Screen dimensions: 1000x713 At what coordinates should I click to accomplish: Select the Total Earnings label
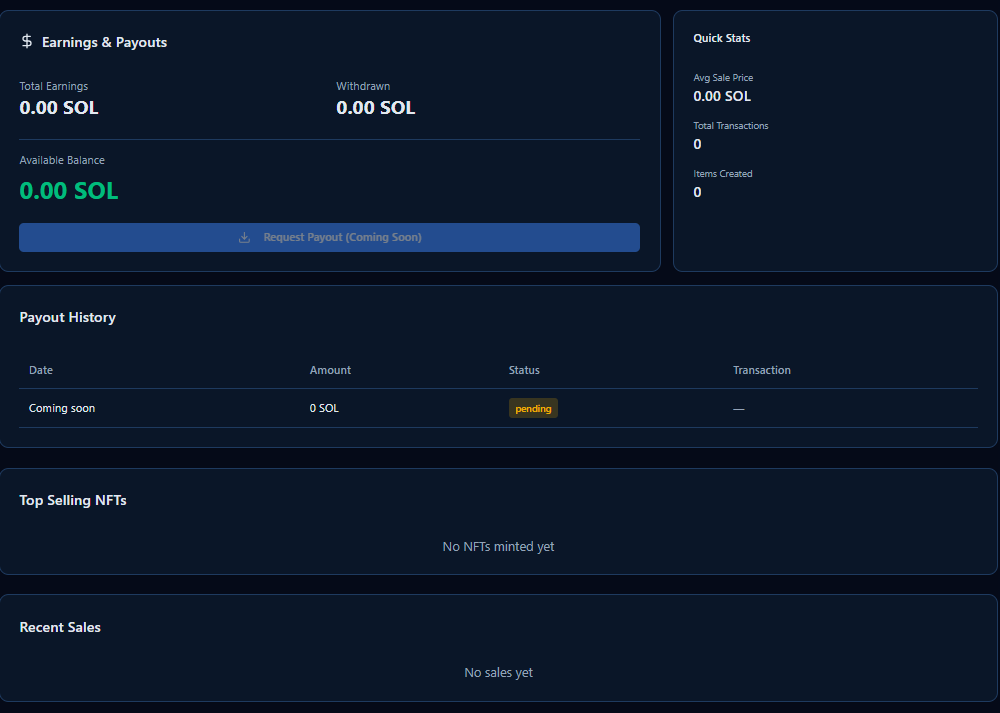54,86
